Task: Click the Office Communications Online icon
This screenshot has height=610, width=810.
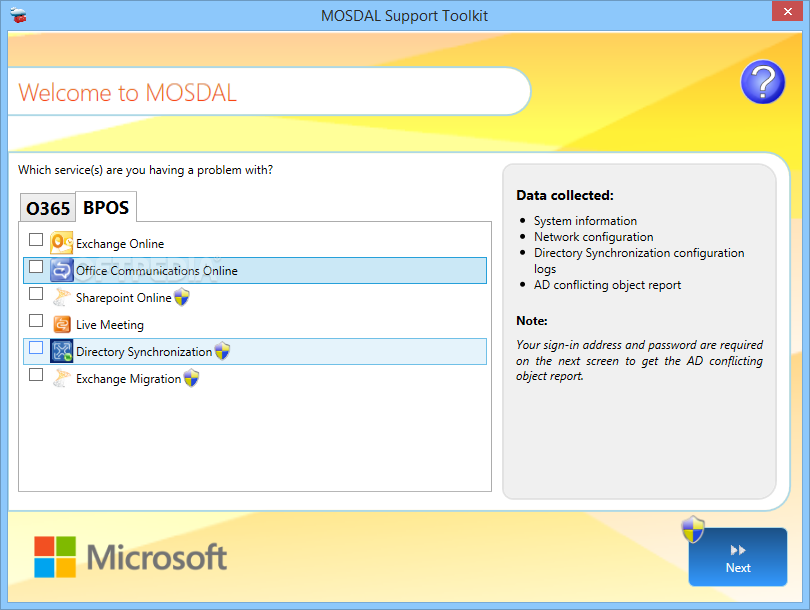Action: pos(61,270)
